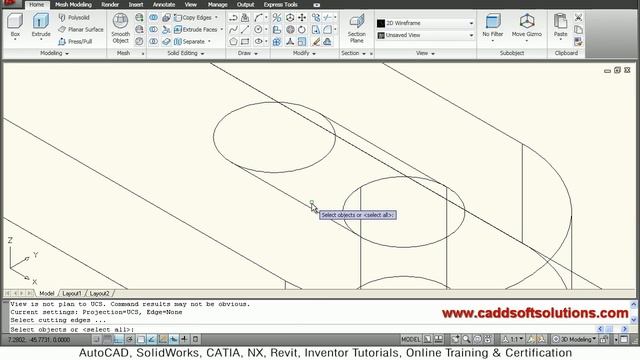This screenshot has height=360, width=640.
Task: Open the 3D Modeling workspace dropdown
Action: (x=575, y=339)
